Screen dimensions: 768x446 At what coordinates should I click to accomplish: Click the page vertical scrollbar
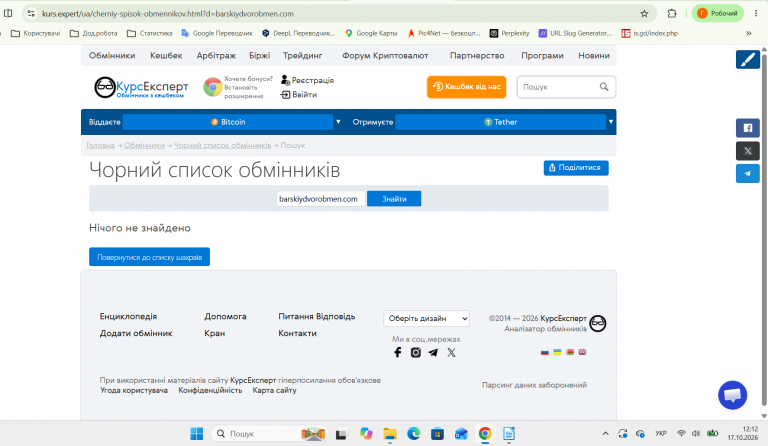click(764, 230)
